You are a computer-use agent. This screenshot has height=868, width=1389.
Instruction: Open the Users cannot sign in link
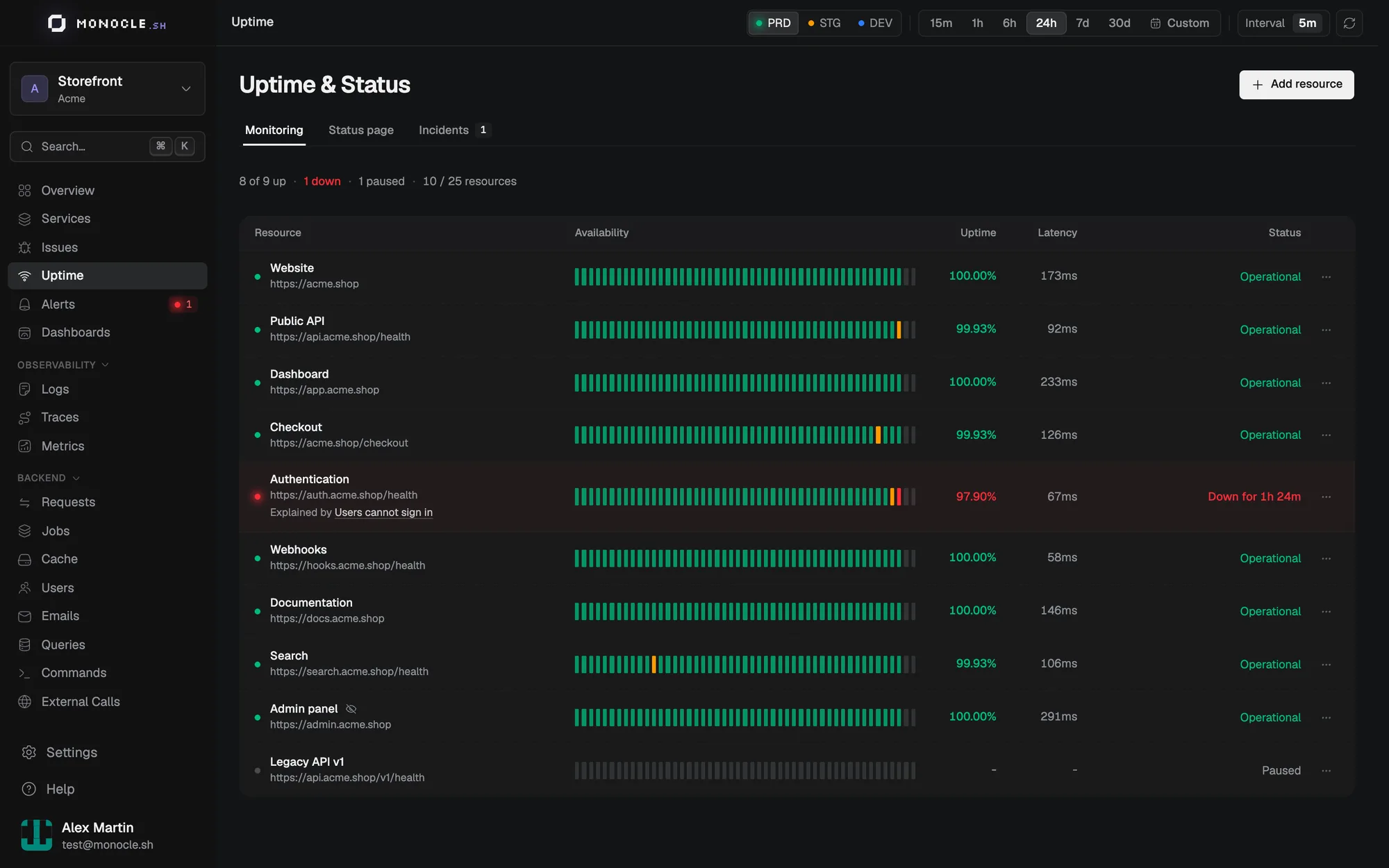(383, 512)
